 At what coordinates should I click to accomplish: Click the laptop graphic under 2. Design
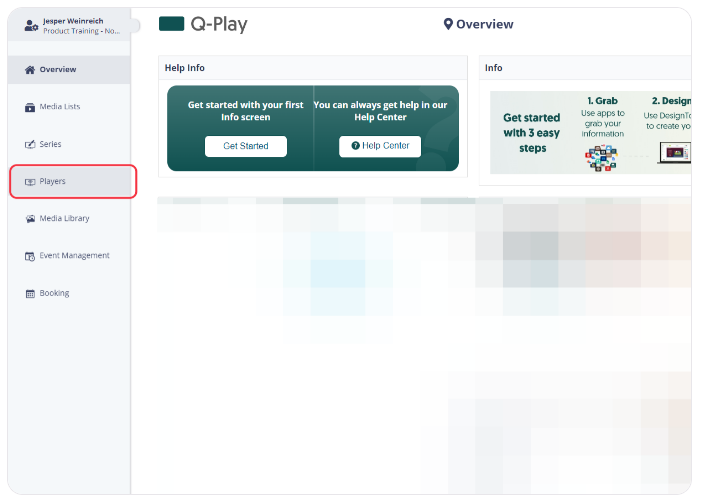pos(674,152)
